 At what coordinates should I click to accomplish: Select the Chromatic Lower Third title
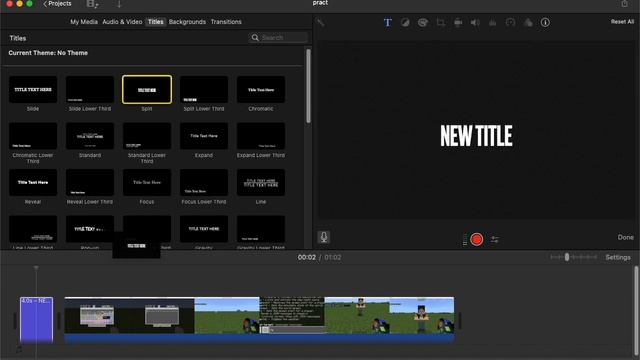(33, 136)
